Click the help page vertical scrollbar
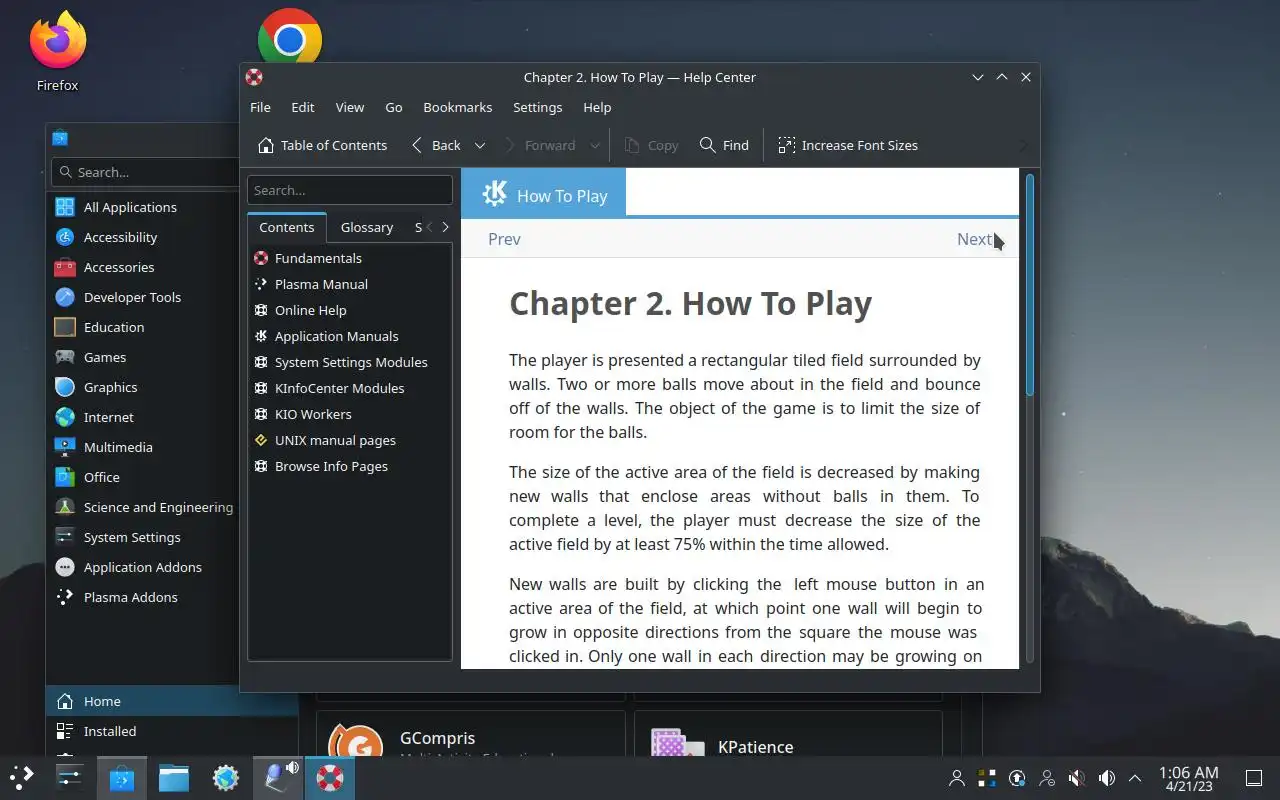The image size is (1280, 800). tap(1029, 285)
